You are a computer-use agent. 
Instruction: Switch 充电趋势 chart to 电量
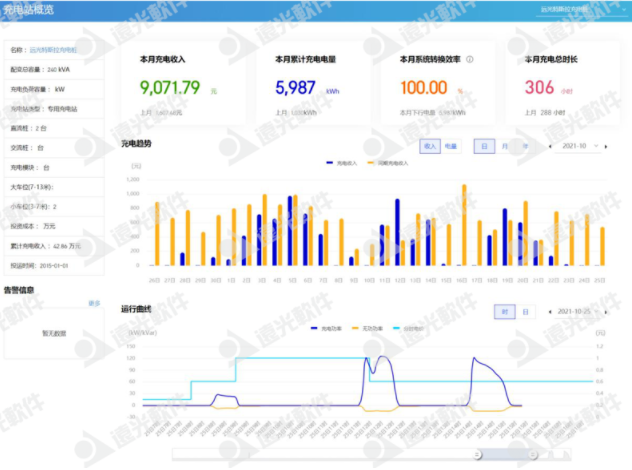(450, 146)
